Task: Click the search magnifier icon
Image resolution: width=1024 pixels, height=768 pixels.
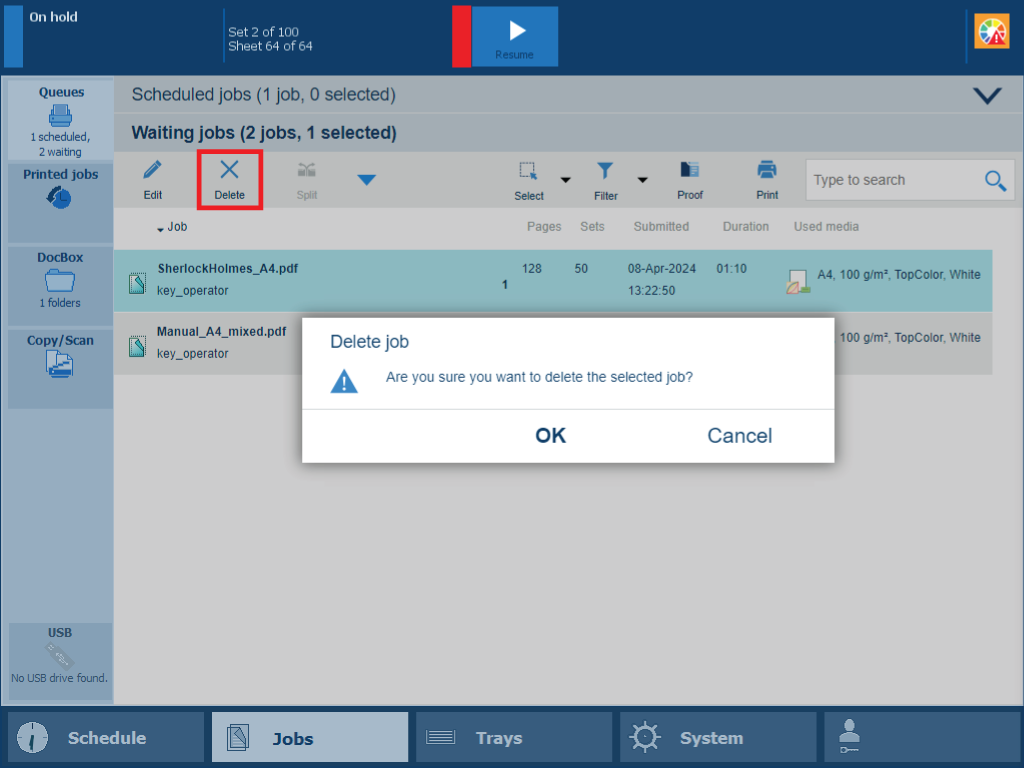Action: tap(994, 180)
